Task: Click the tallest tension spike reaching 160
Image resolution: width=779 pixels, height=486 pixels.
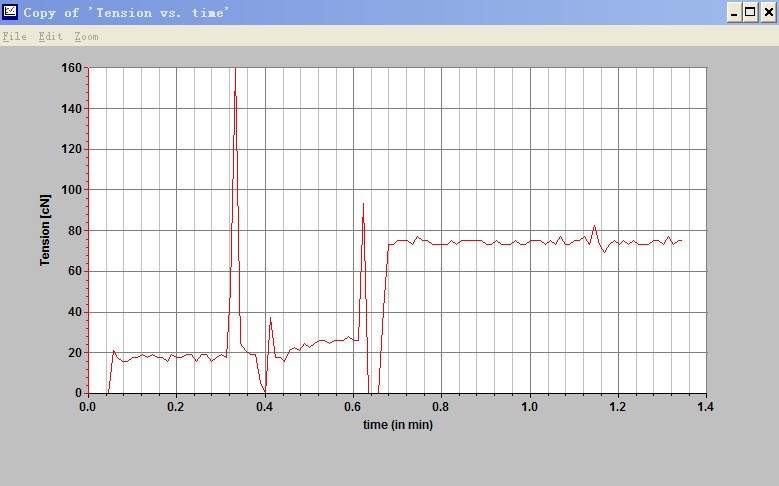Action: (x=234, y=72)
